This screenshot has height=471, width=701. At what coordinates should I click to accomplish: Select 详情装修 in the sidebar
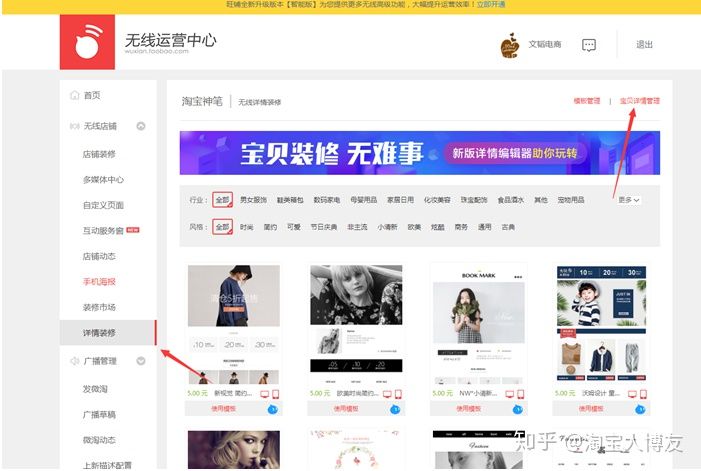tap(108, 332)
